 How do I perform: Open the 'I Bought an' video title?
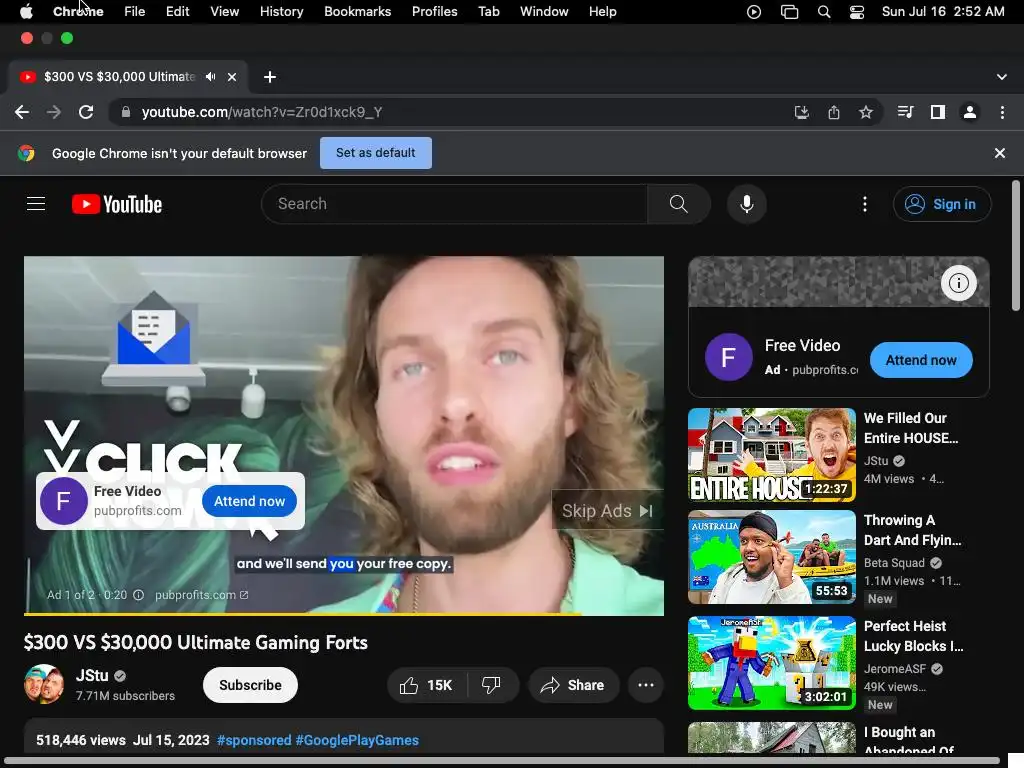pos(908,741)
